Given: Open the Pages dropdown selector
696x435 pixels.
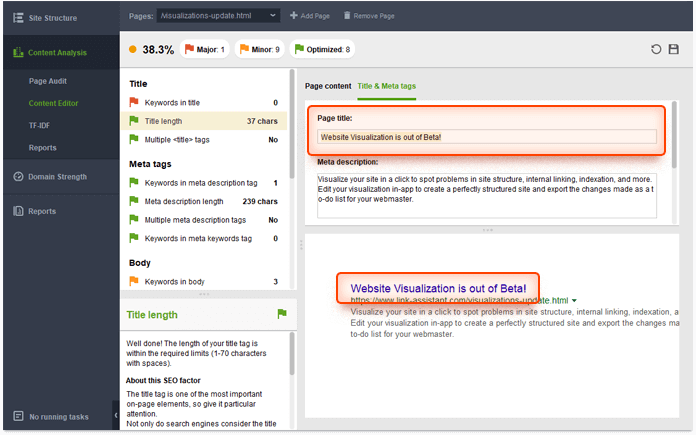Looking at the screenshot, I should click(x=218, y=16).
